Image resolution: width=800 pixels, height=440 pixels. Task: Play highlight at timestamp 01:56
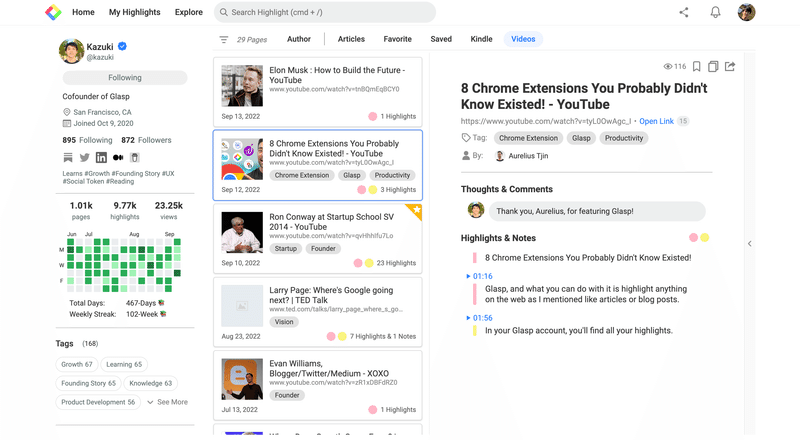(x=479, y=318)
